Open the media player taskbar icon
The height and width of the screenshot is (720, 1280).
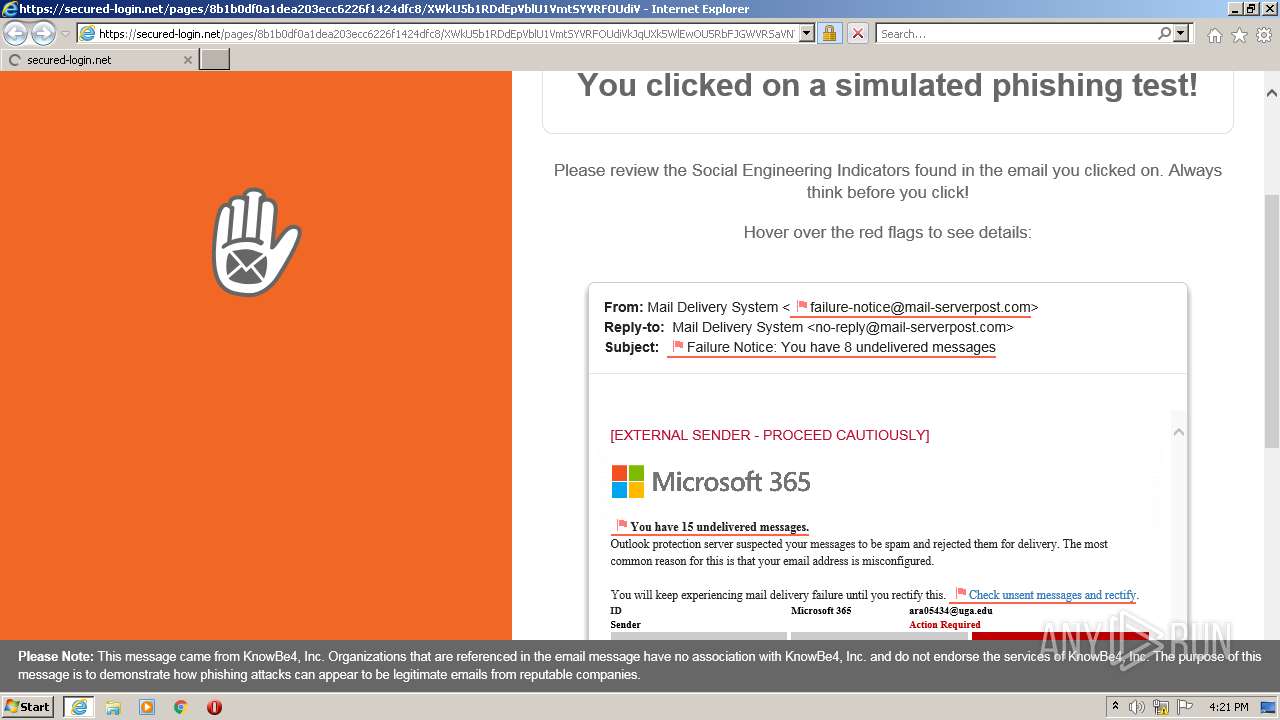point(147,707)
